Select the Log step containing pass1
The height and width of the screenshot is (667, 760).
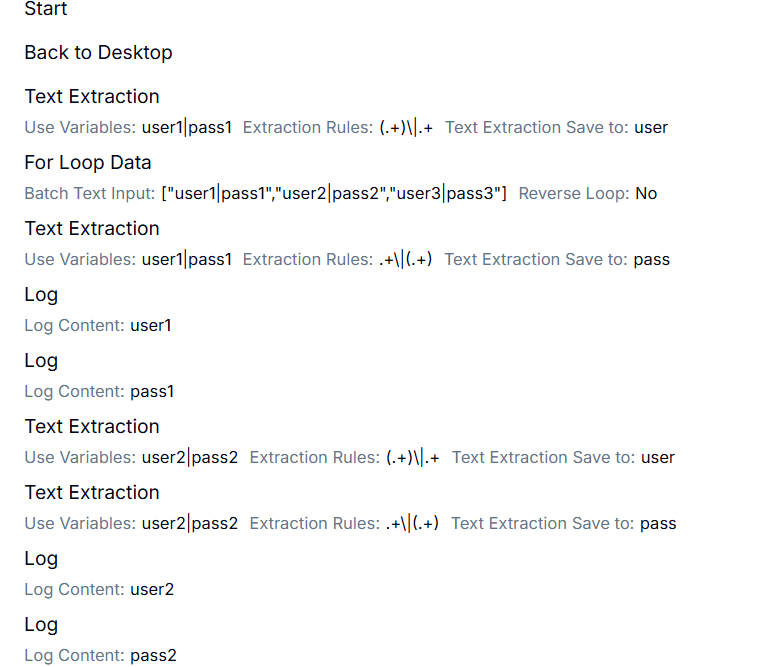click(41, 360)
